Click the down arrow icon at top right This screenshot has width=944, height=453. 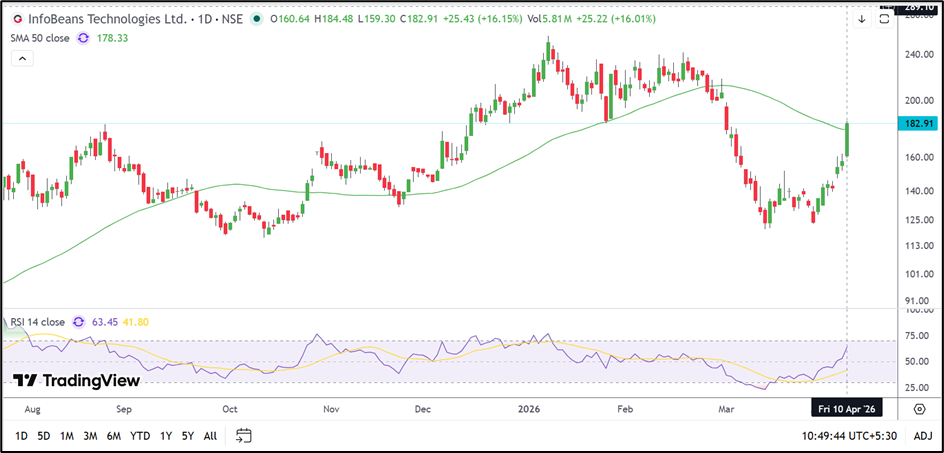click(x=861, y=19)
